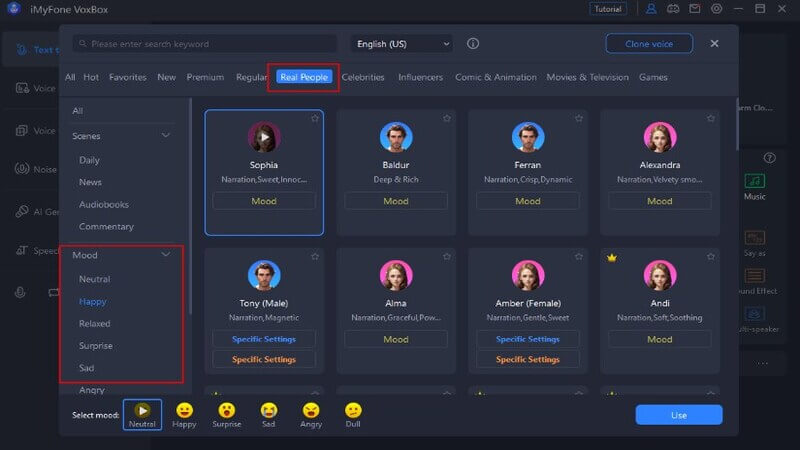Favorite the Alexandra voice star
Screen dimensions: 800x450
711,118
